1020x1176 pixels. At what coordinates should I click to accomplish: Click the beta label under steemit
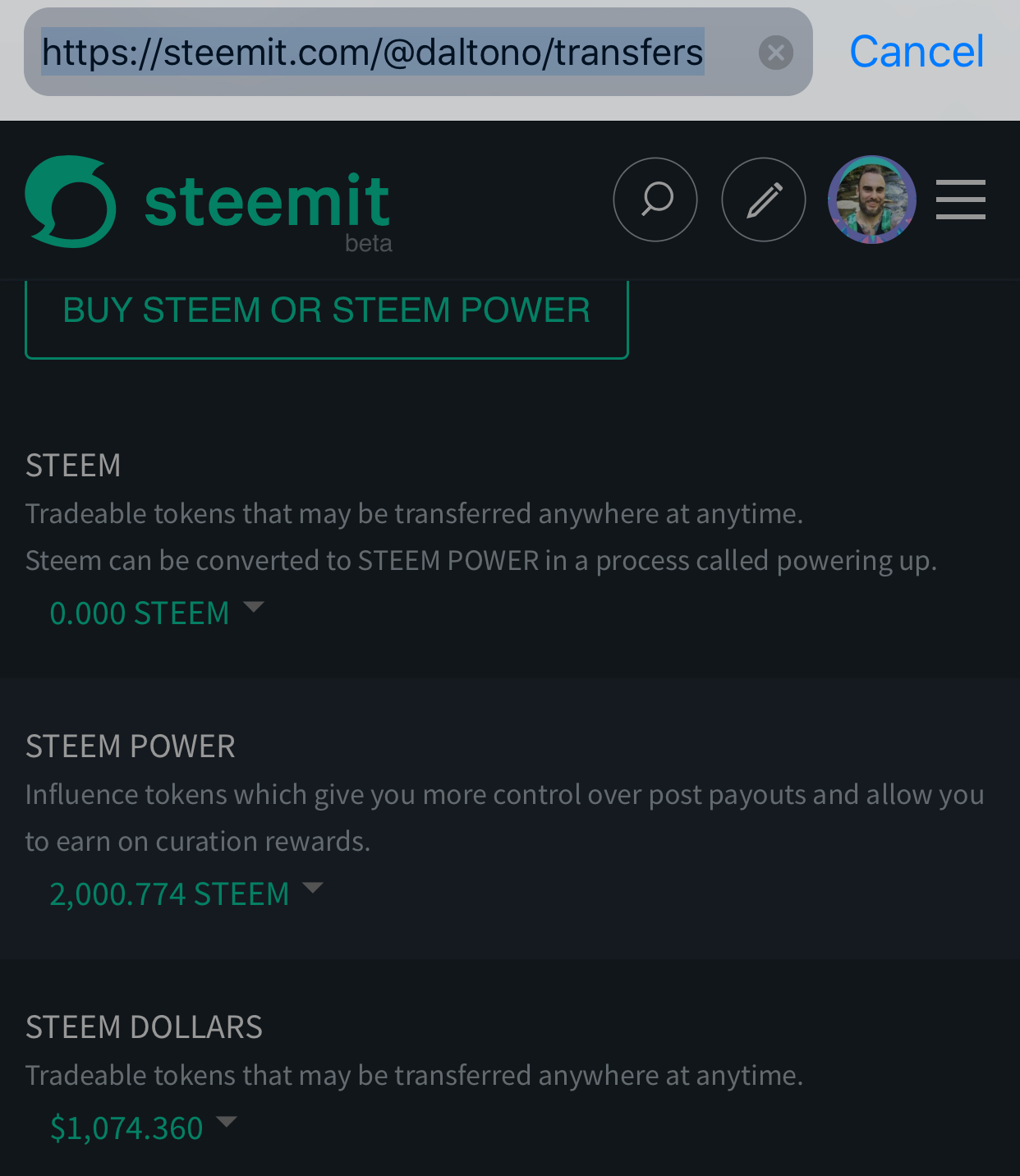point(368,243)
